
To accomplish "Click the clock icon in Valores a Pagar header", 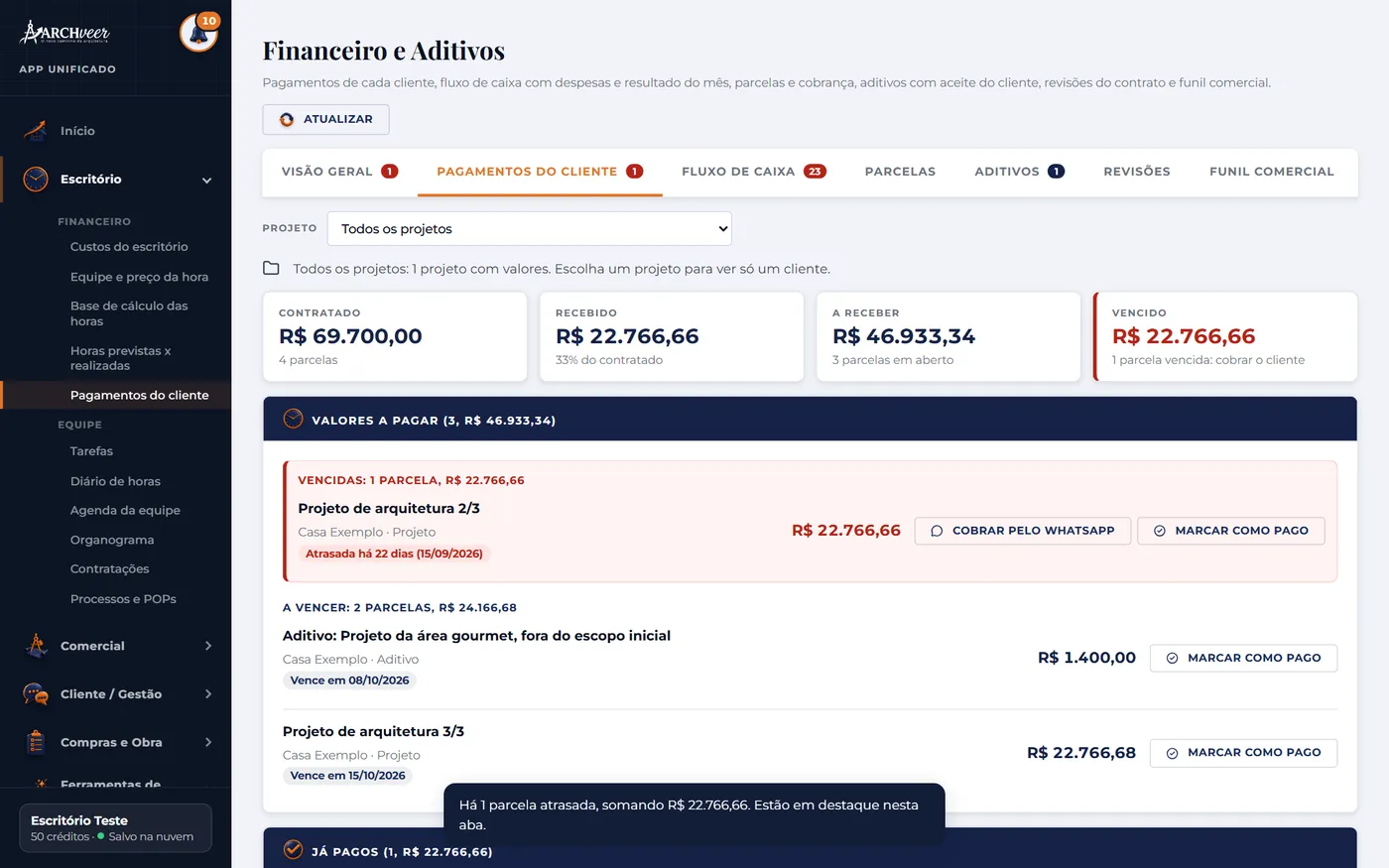I will pos(293,419).
